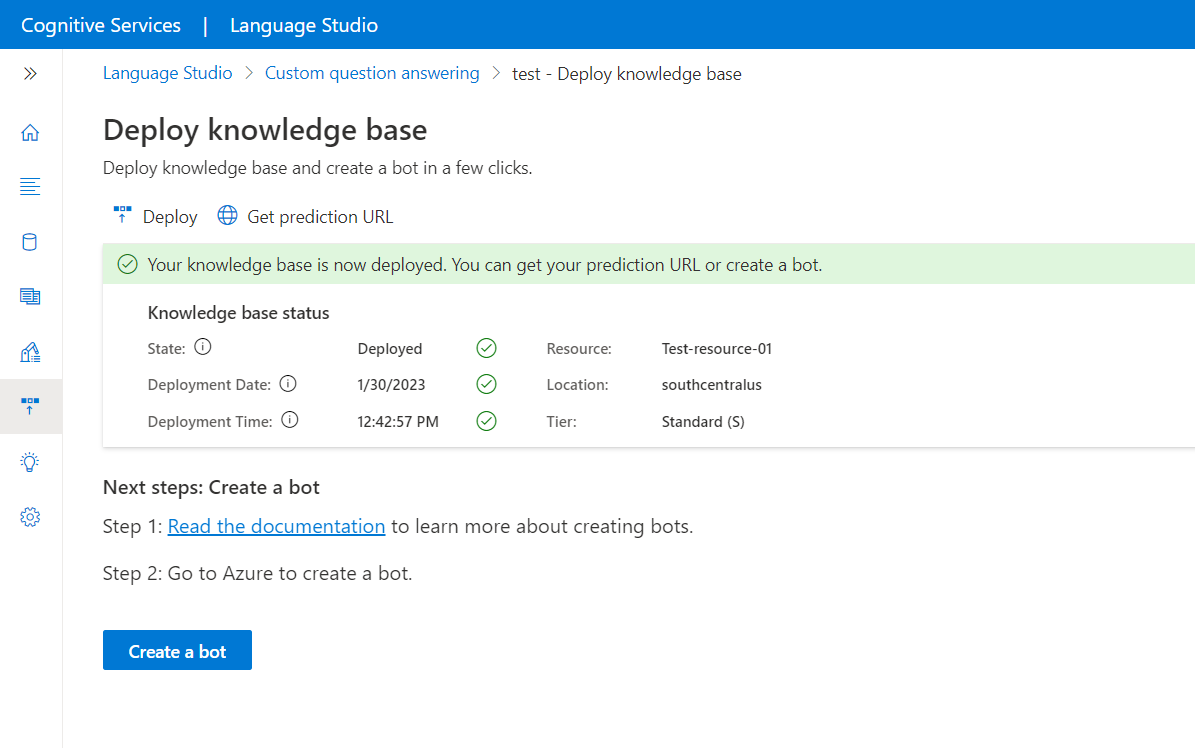Select the question-answer pairs icon
The height and width of the screenshot is (748, 1195).
(x=30, y=297)
